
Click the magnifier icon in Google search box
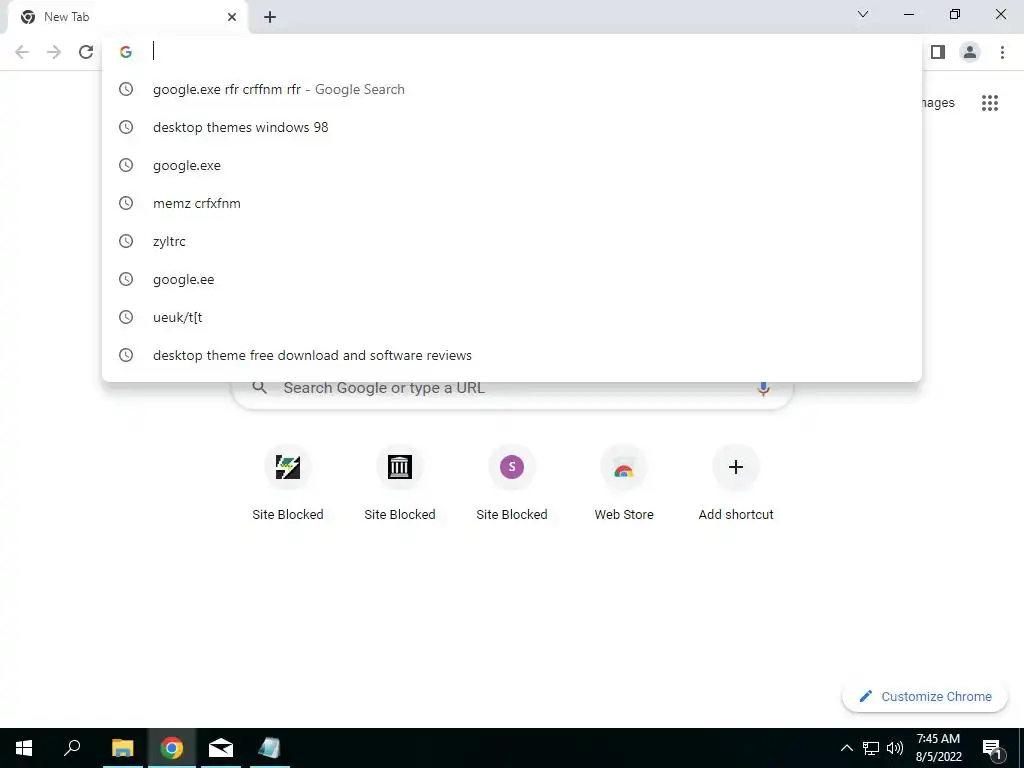[260, 388]
